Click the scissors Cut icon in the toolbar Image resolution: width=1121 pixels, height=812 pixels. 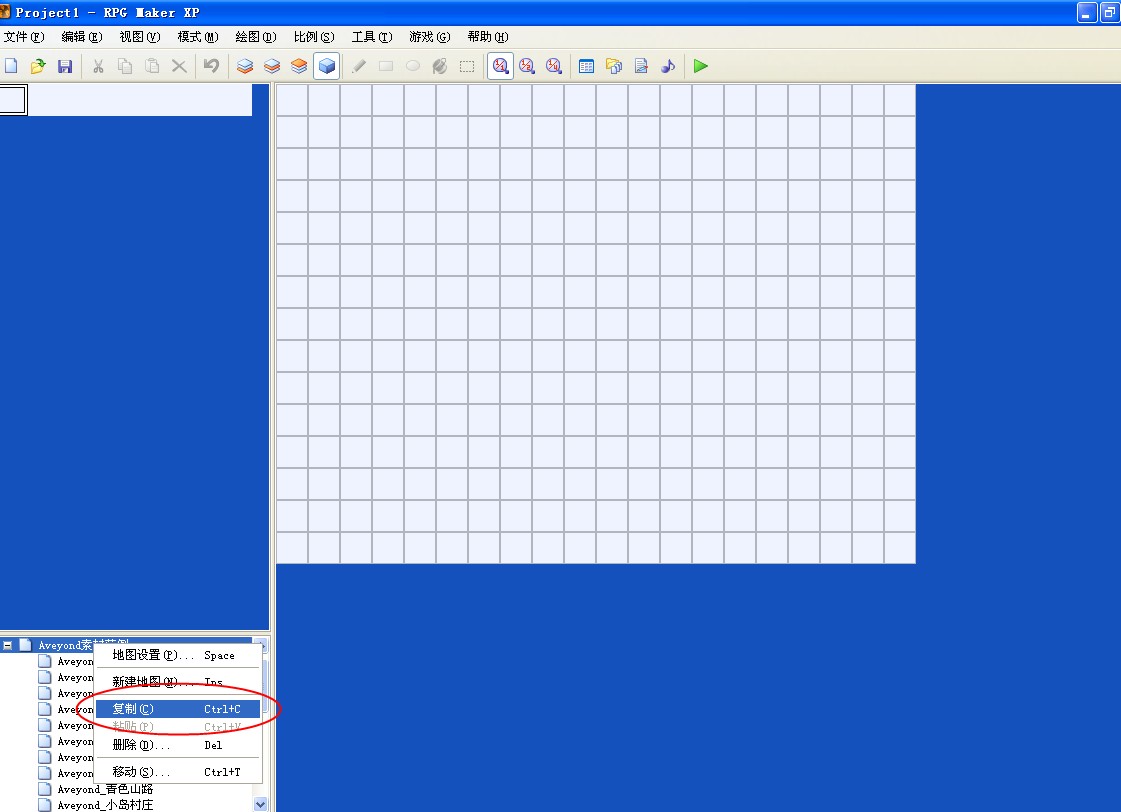tap(98, 66)
